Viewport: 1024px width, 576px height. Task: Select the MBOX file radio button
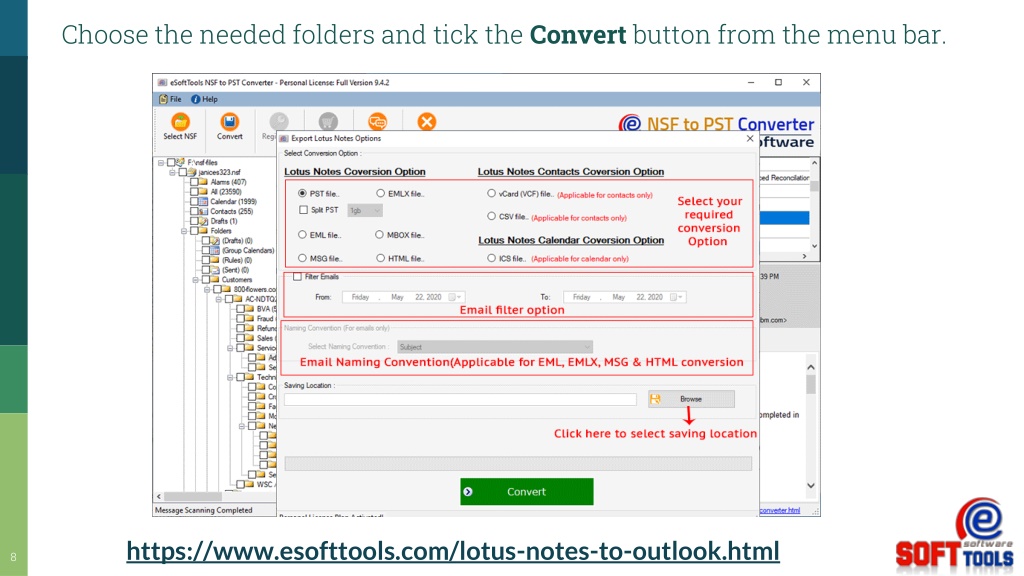[x=379, y=234]
